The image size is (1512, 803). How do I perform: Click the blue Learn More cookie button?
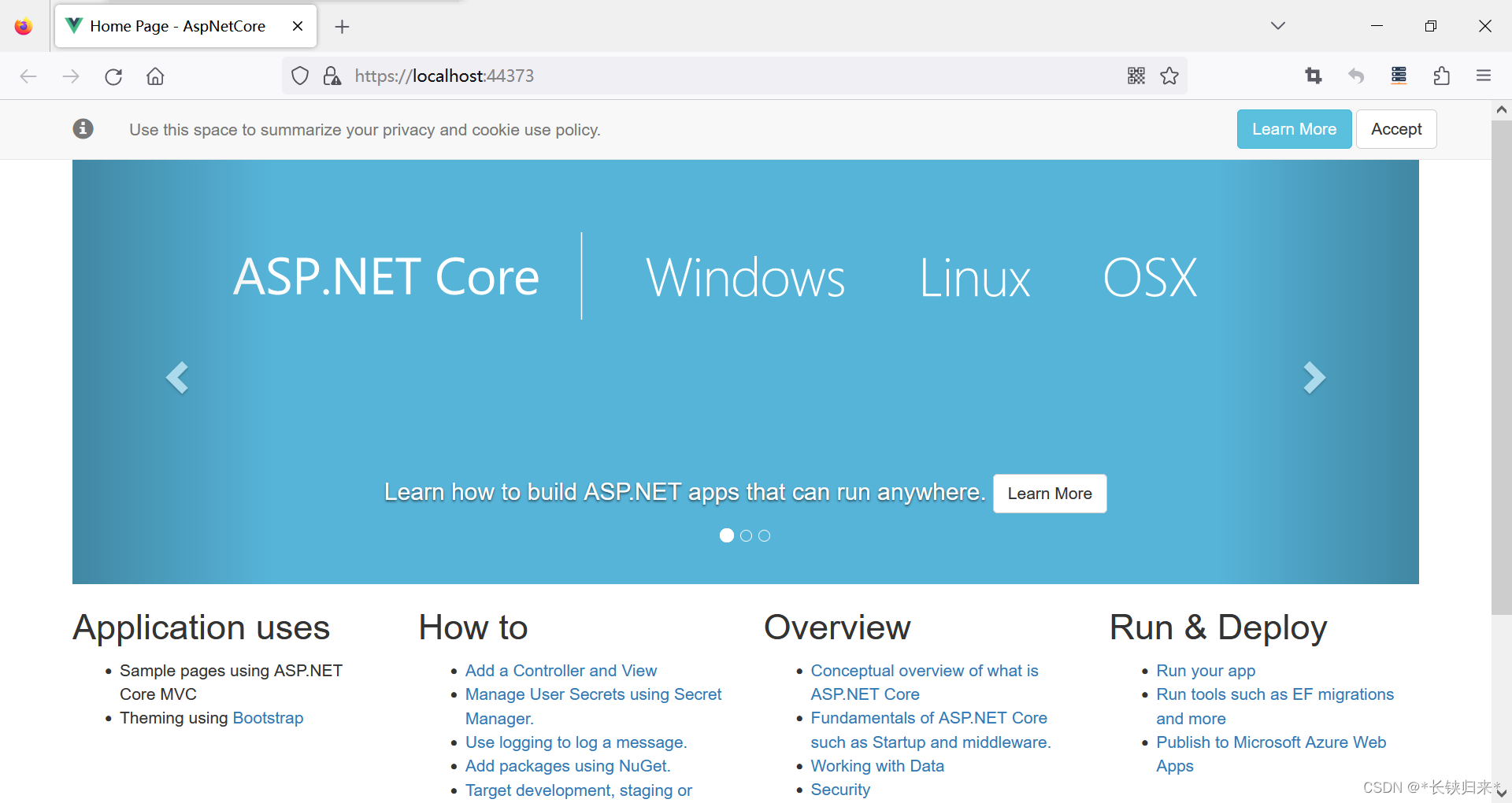click(1294, 129)
